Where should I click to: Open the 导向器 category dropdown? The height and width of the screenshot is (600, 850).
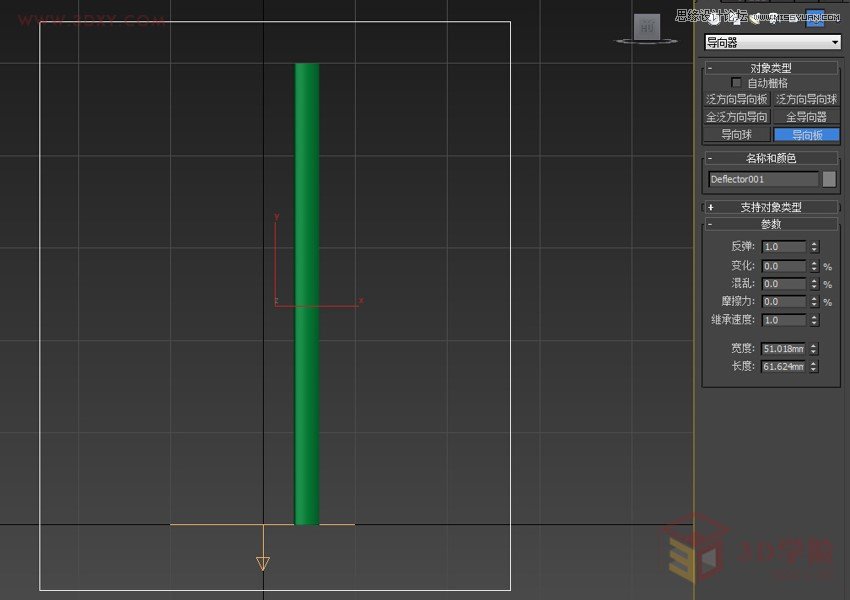[836, 42]
